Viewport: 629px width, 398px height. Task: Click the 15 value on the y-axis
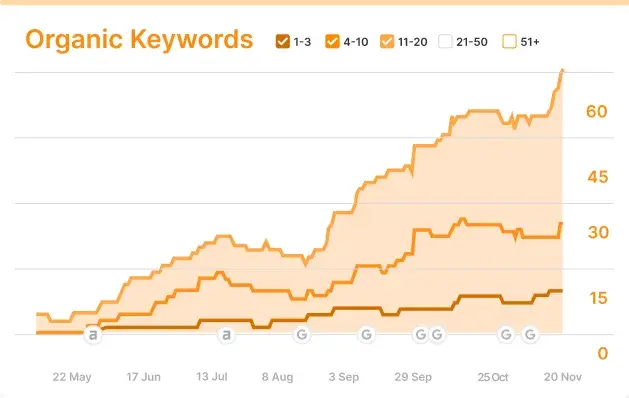coord(598,298)
